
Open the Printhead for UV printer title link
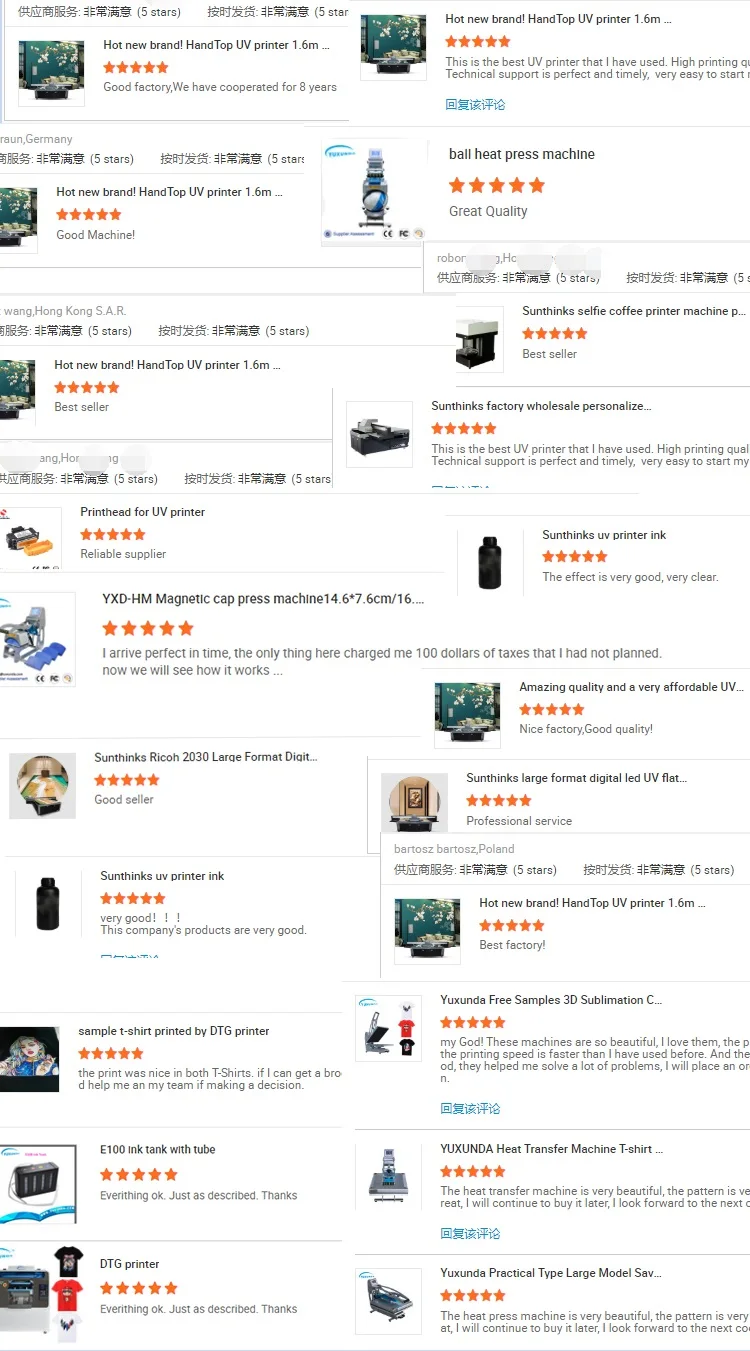click(143, 512)
